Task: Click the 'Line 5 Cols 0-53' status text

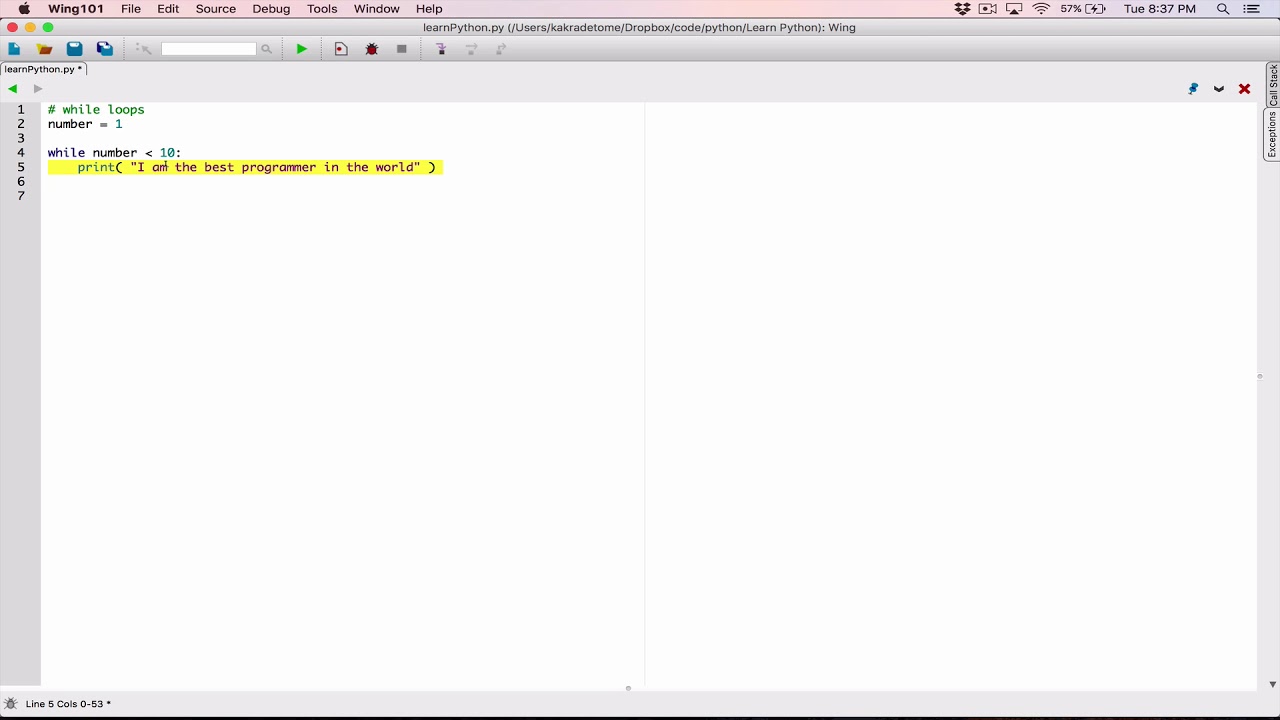Action: [68, 704]
